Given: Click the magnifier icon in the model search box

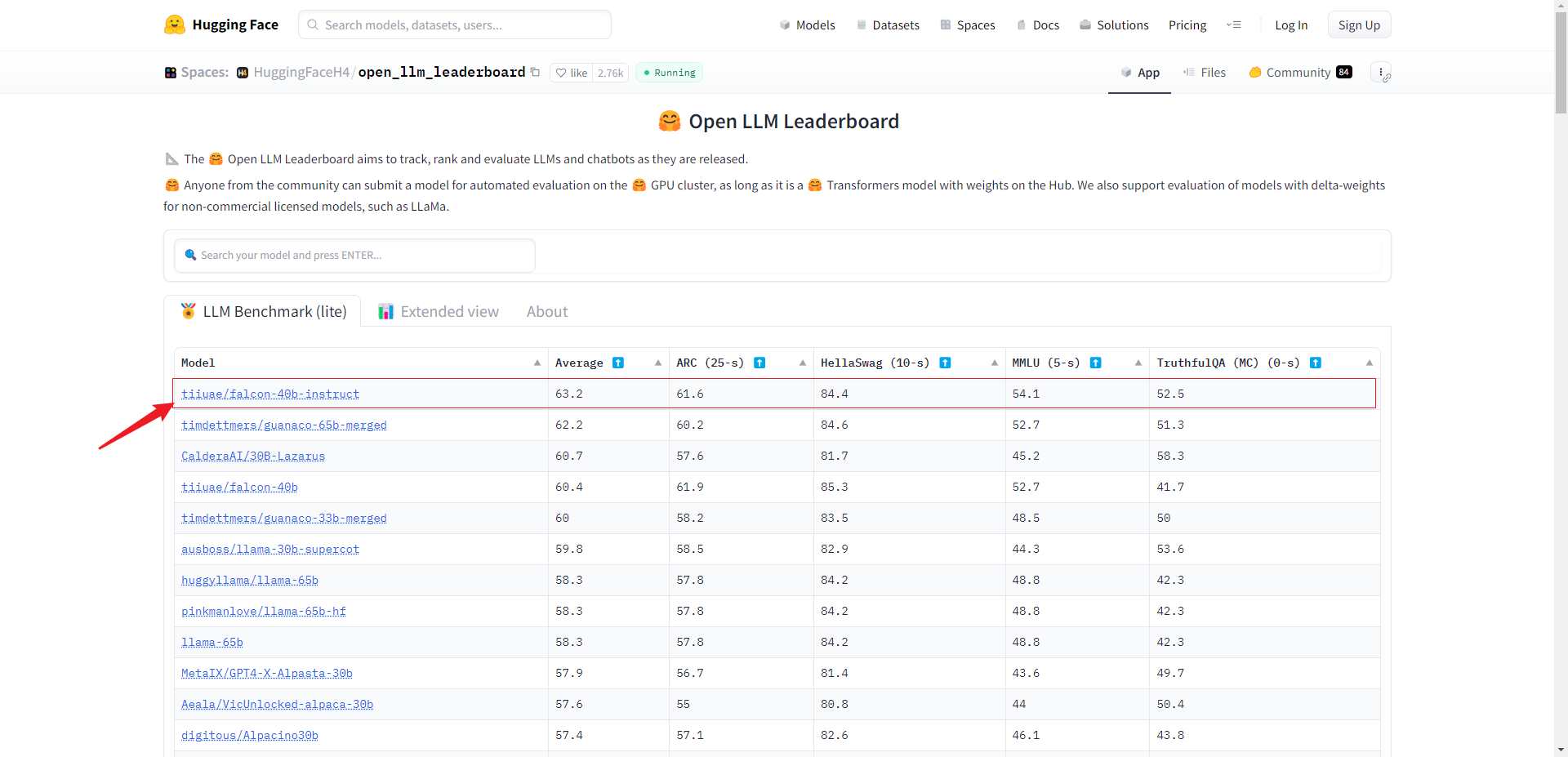Looking at the screenshot, I should click(x=190, y=255).
